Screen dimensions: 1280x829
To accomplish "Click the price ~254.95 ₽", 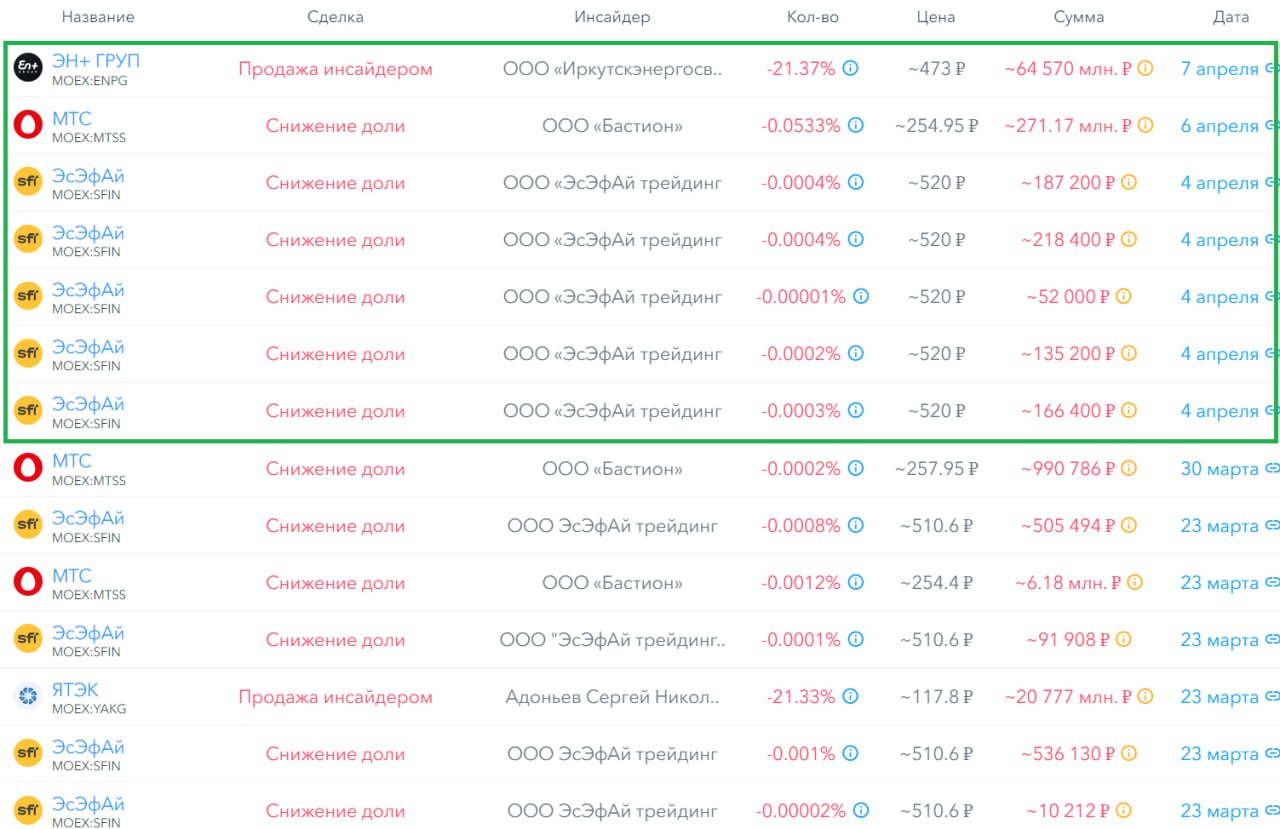I will [936, 126].
